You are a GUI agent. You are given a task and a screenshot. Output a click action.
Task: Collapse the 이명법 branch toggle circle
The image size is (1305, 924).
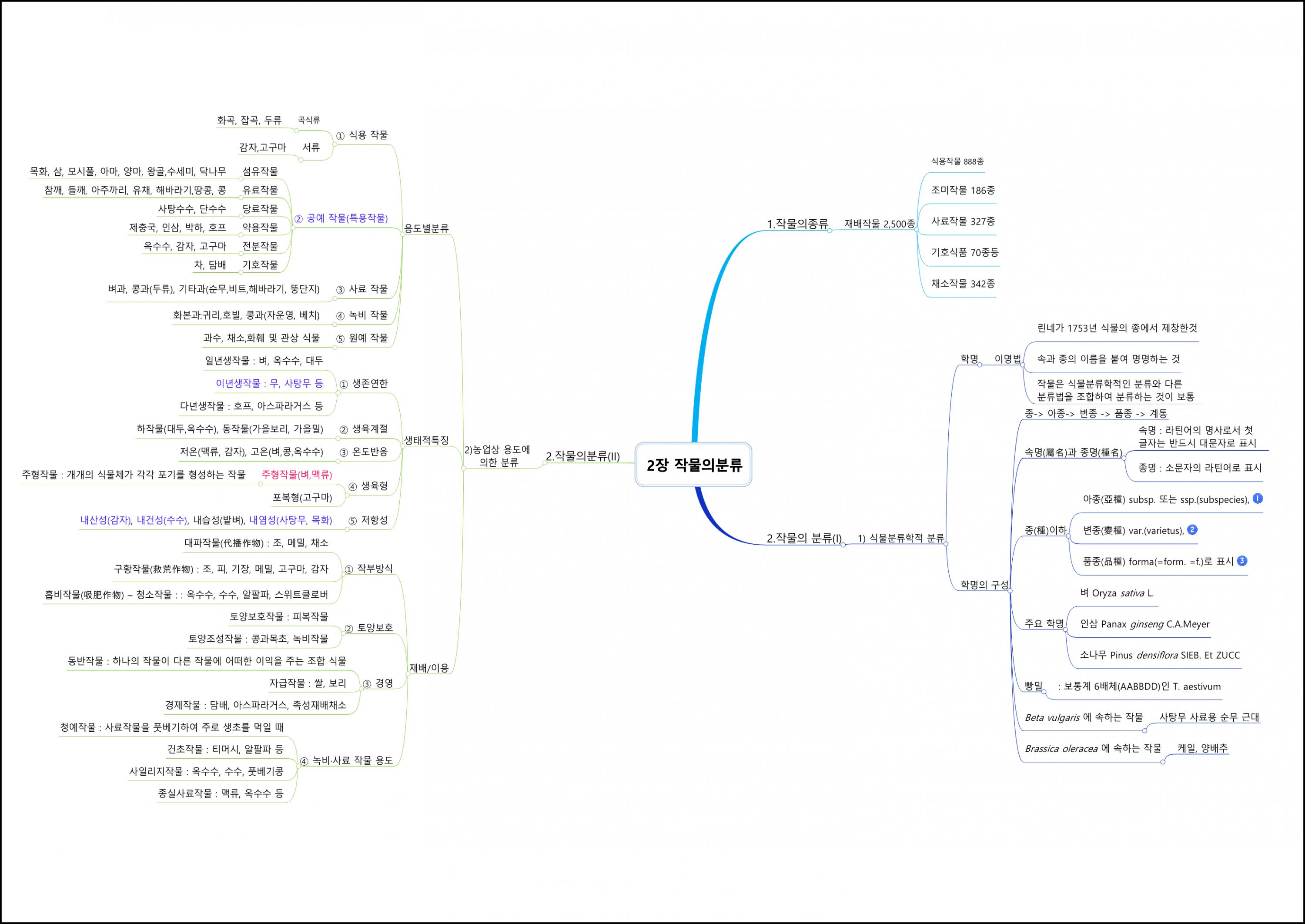(x=1023, y=365)
